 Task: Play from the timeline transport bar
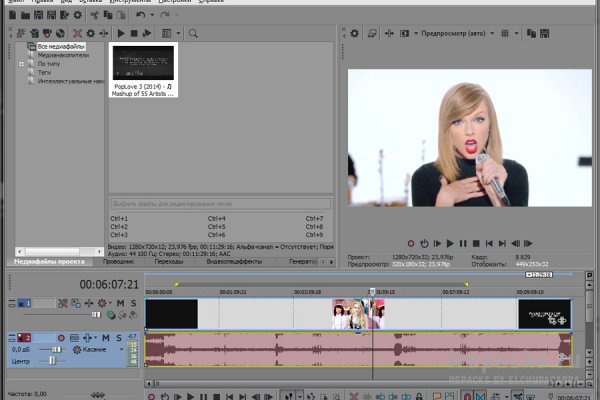coord(190,397)
